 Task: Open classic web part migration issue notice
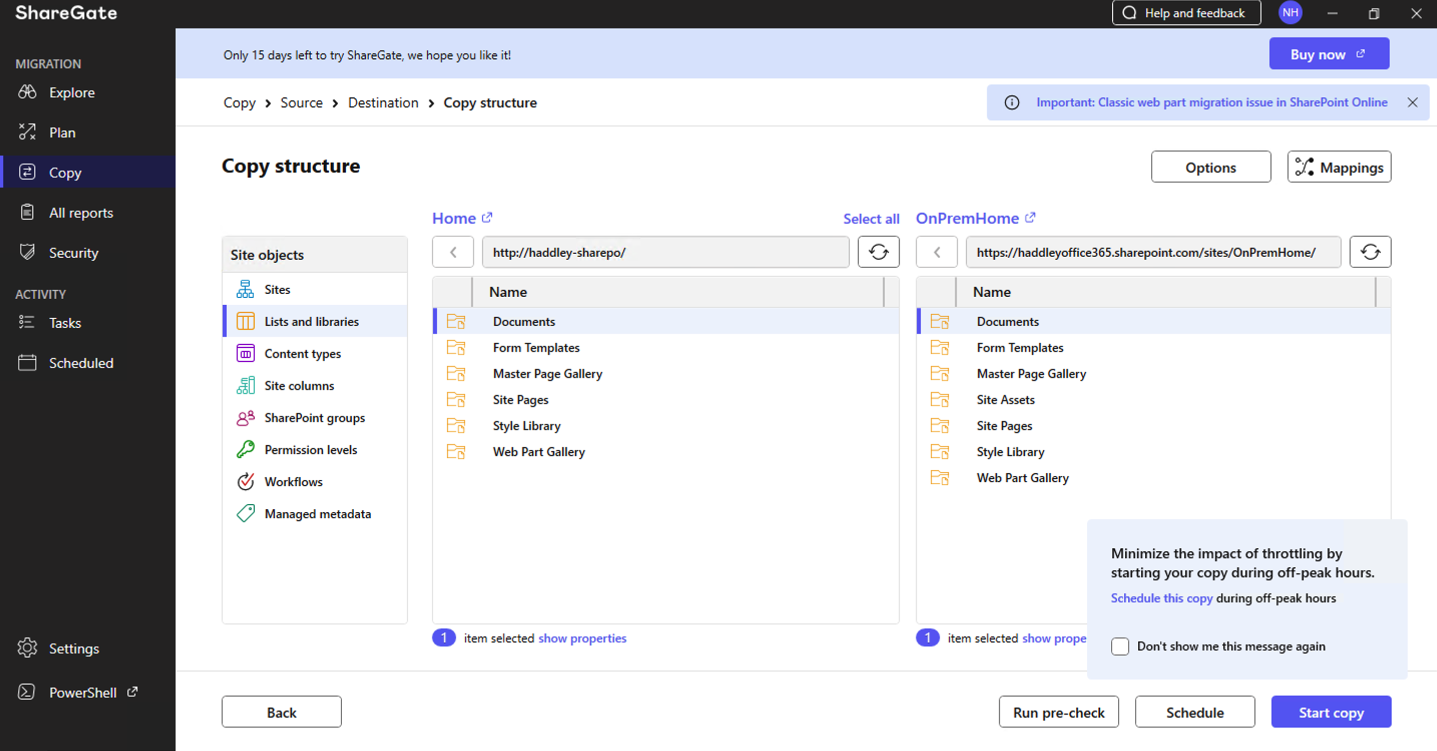[1212, 102]
